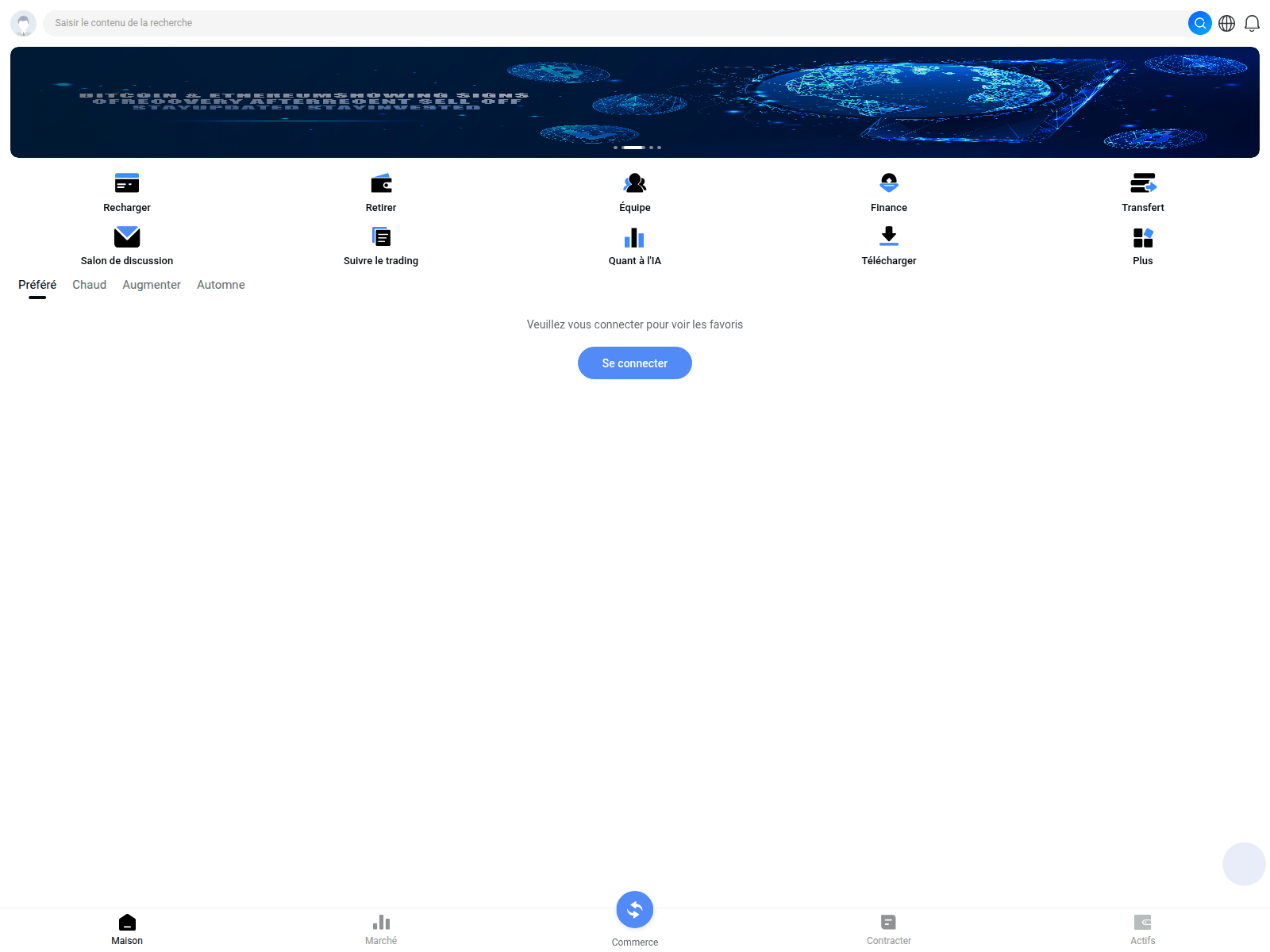
Task: Open the Plus grid icon
Action: point(1143,237)
